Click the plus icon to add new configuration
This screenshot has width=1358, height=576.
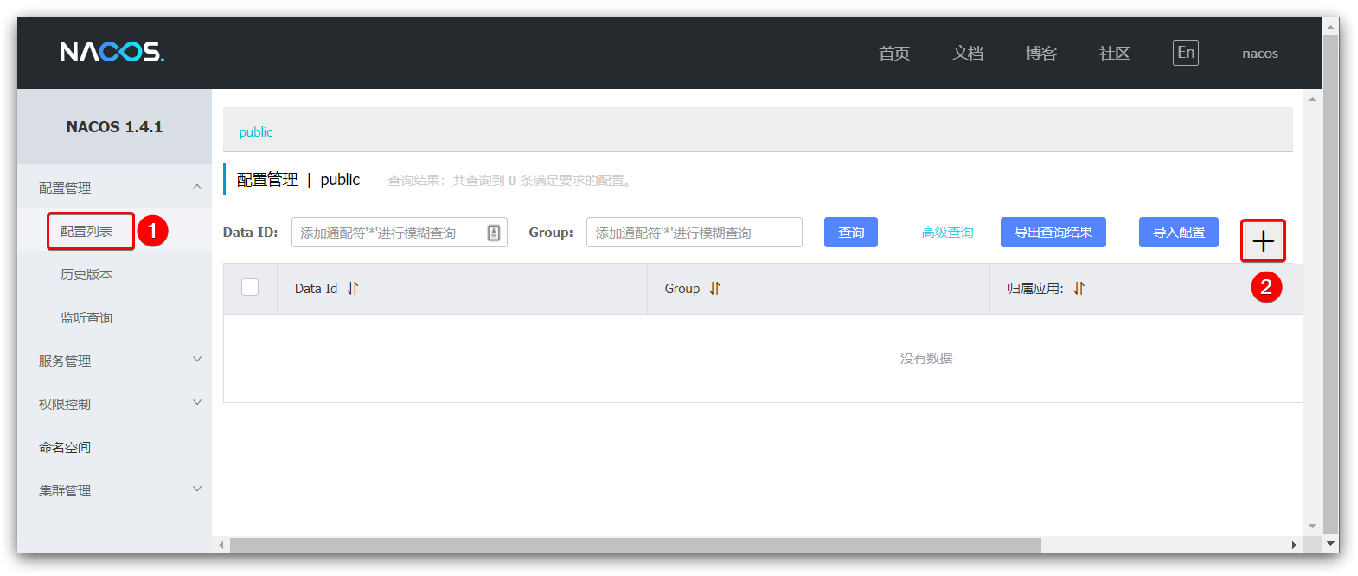click(1262, 240)
